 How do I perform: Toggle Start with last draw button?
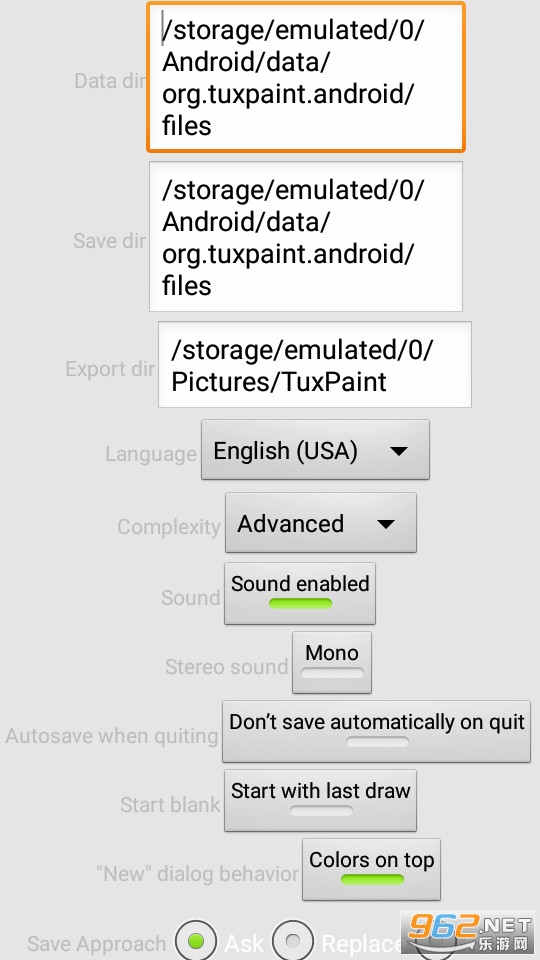coord(320,800)
